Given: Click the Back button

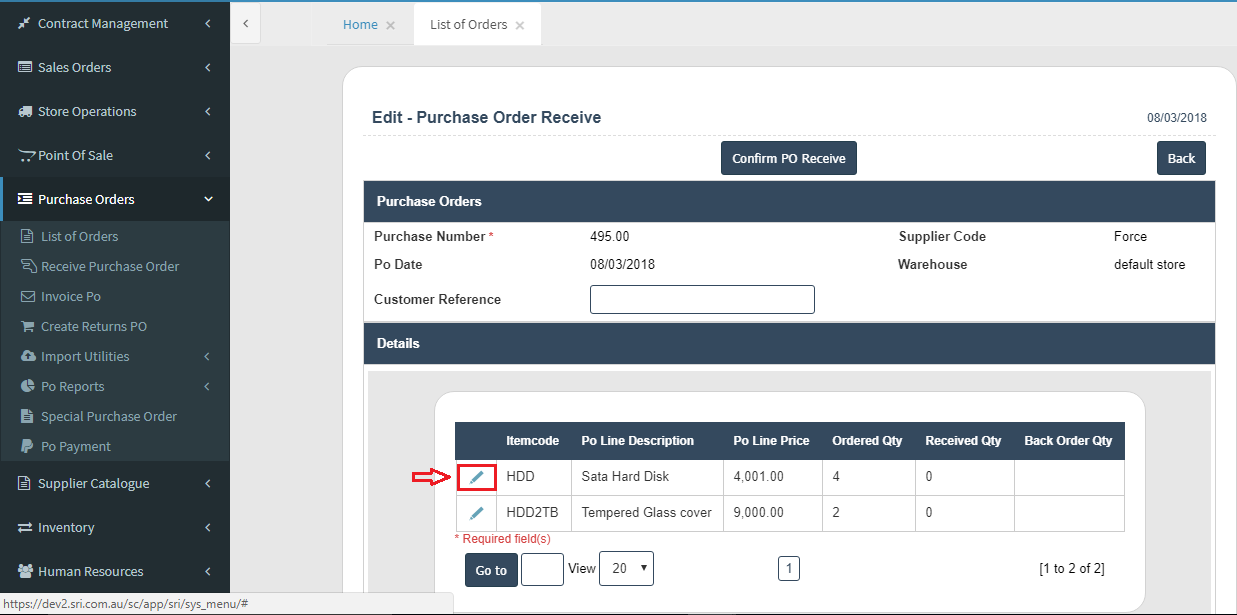Looking at the screenshot, I should pos(1181,159).
